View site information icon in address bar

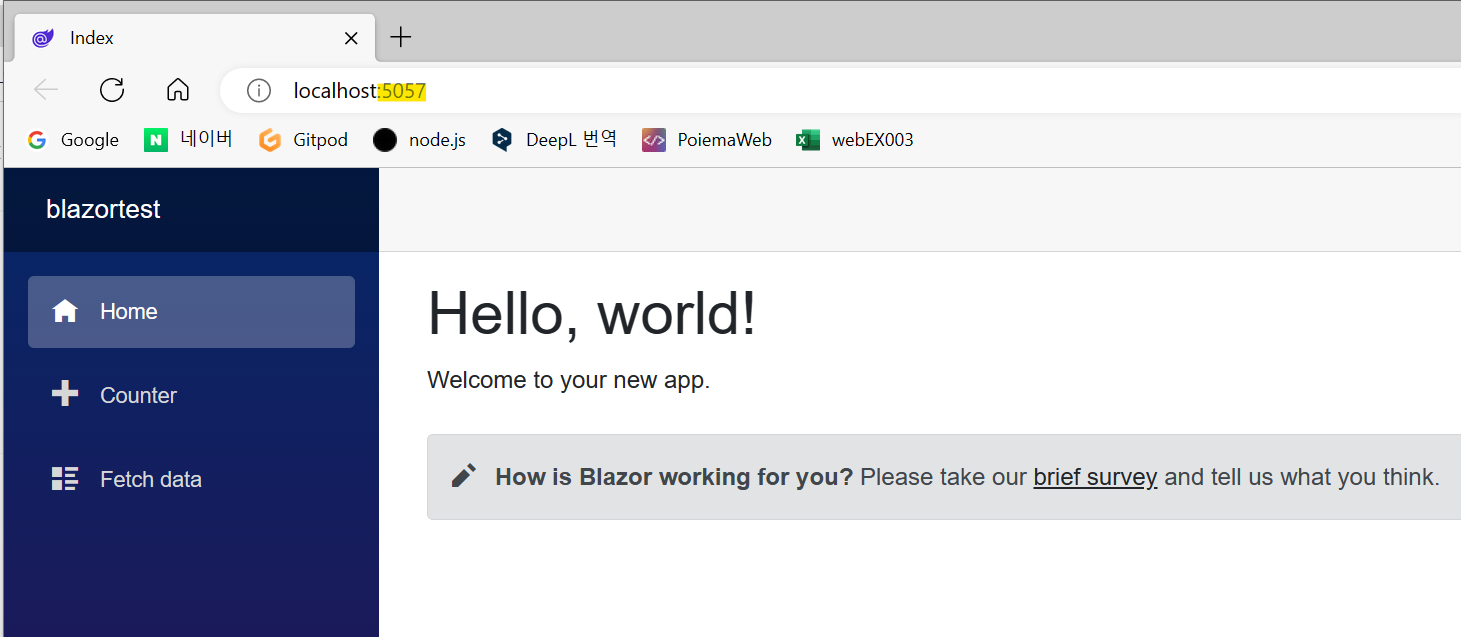[x=259, y=91]
